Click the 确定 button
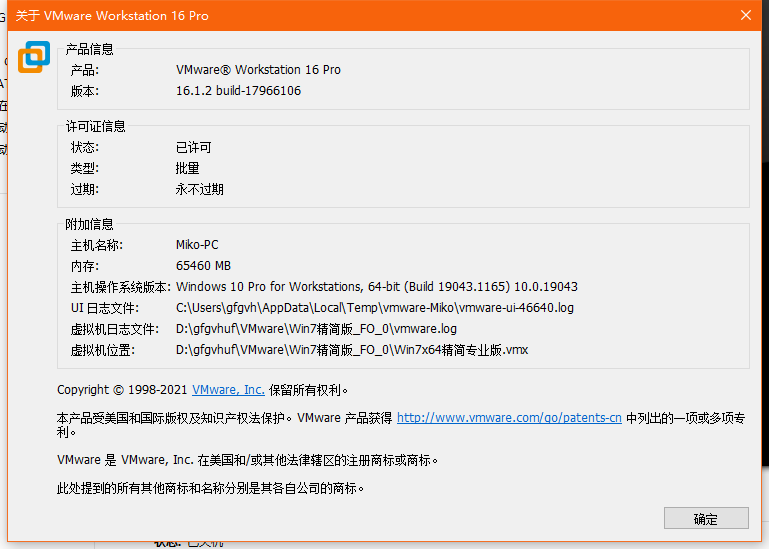 tap(705, 518)
